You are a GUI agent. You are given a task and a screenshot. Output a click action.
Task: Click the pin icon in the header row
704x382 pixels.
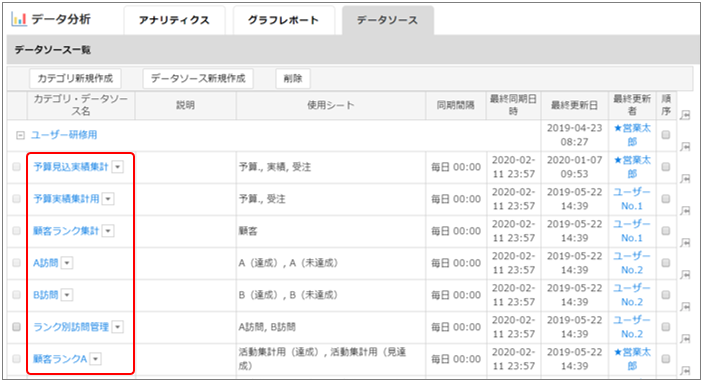(x=685, y=115)
